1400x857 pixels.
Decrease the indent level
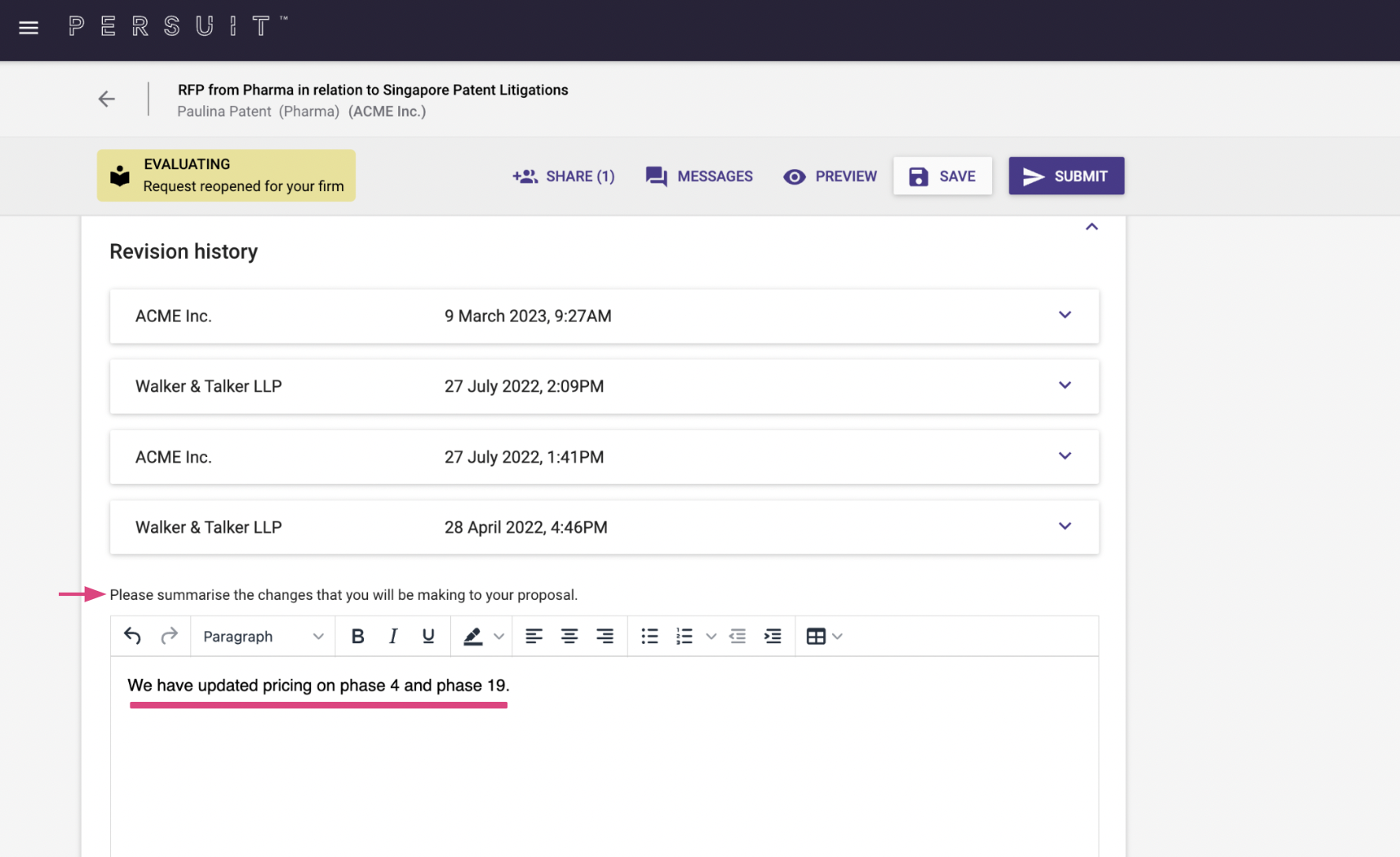pos(738,636)
